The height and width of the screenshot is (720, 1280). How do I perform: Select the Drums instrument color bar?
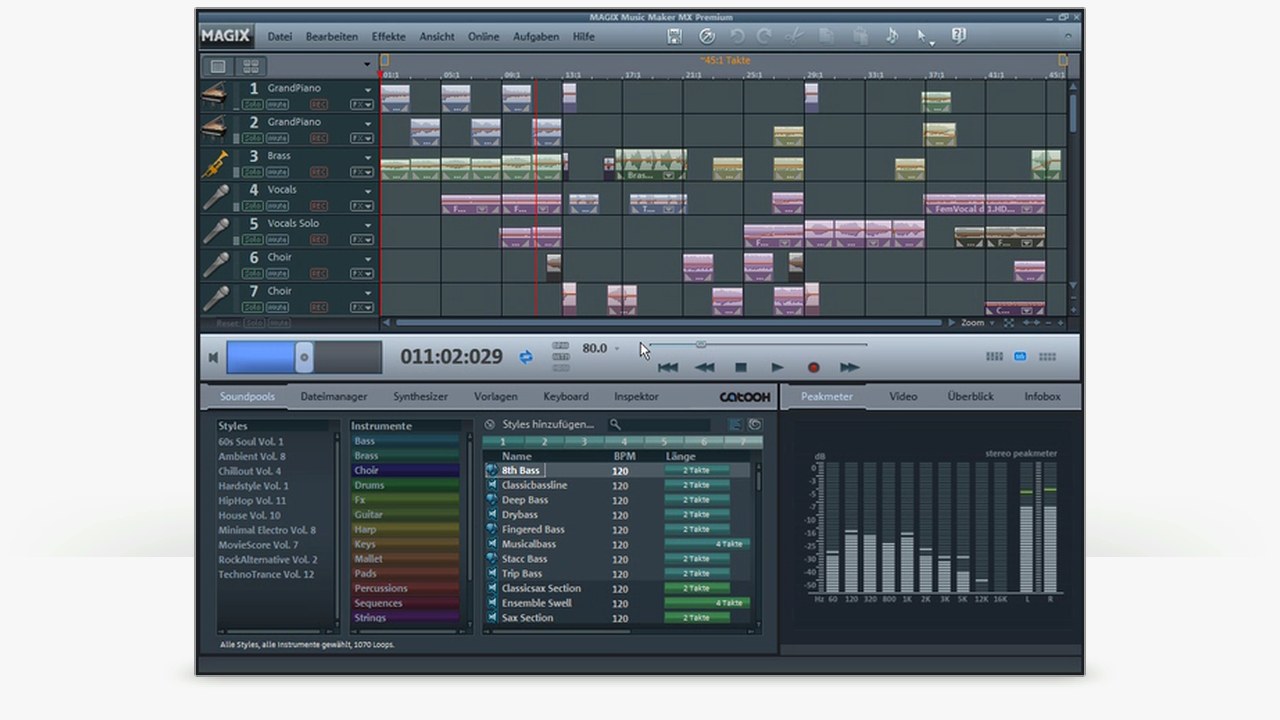tap(405, 485)
